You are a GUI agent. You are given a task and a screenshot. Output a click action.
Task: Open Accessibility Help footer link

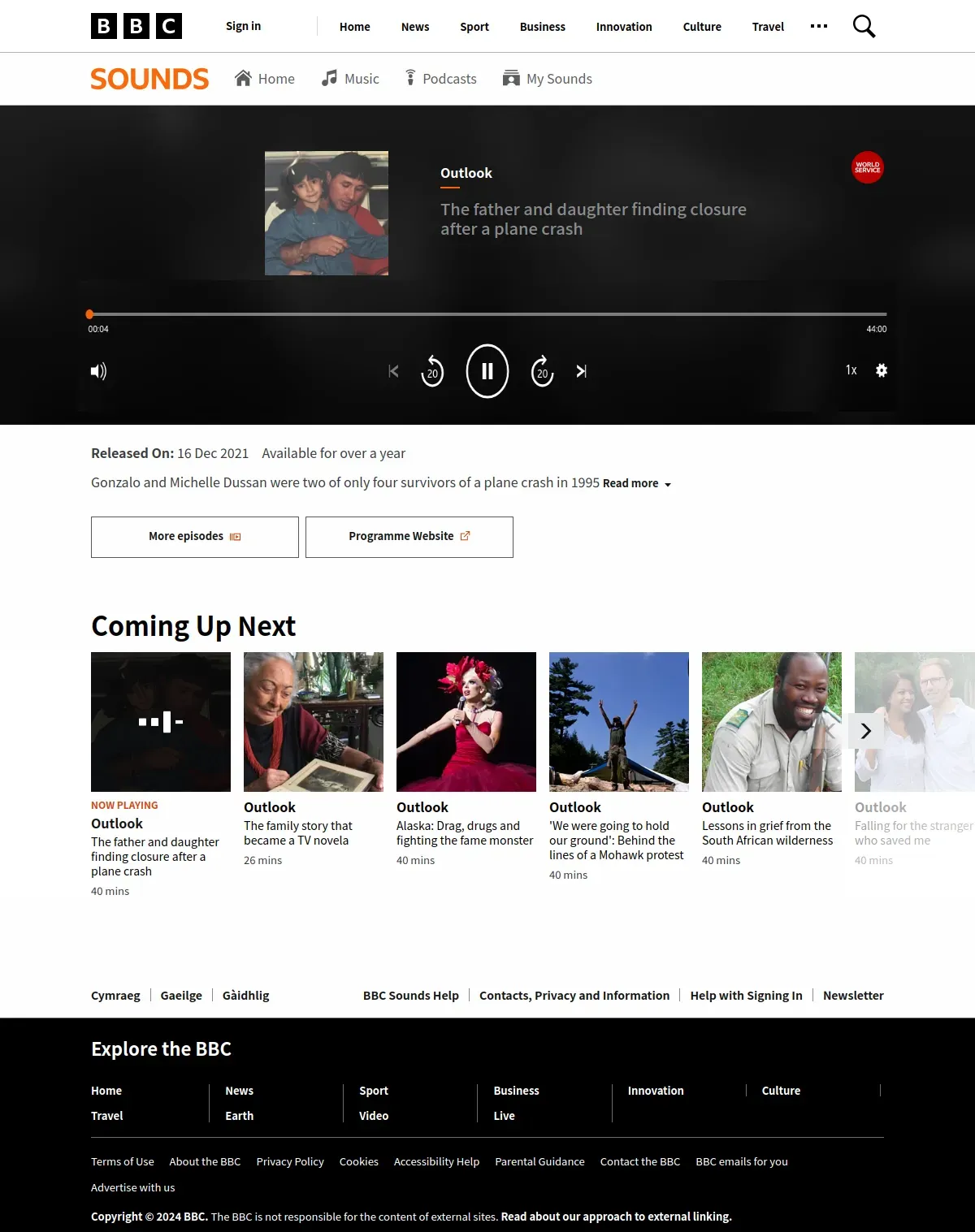[436, 1162]
